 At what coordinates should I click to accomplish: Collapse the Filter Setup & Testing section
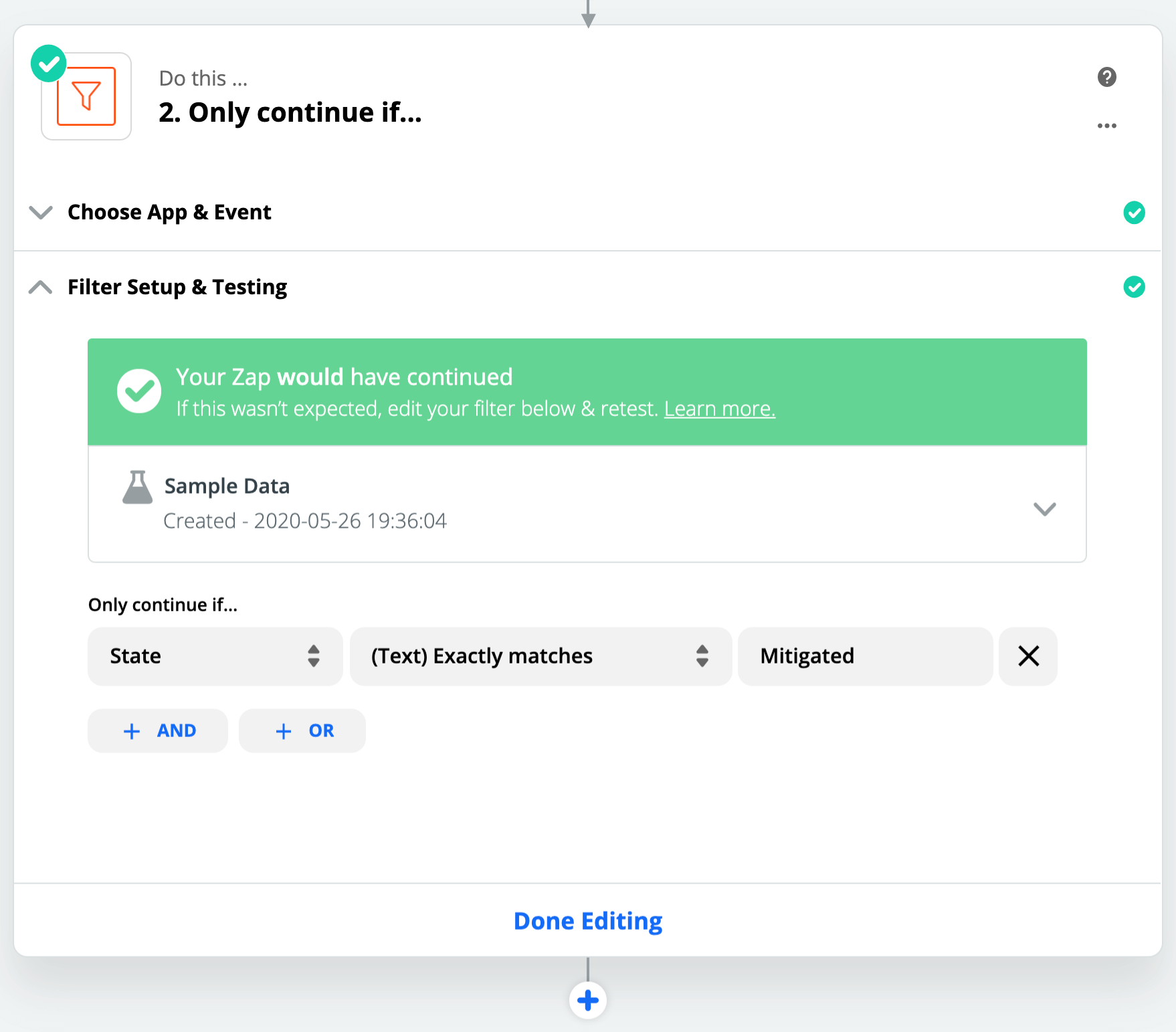click(41, 287)
